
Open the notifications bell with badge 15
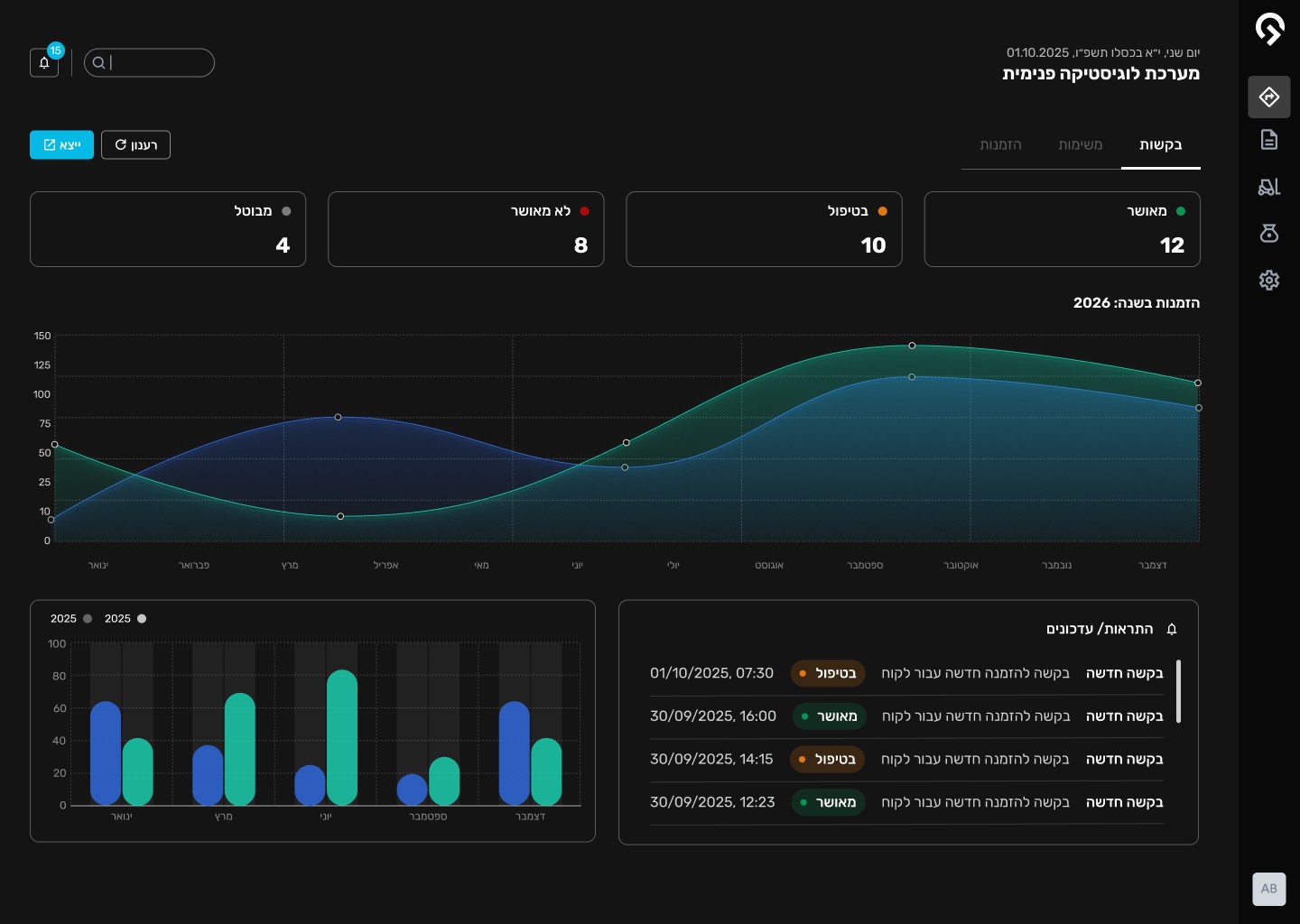[x=44, y=62]
